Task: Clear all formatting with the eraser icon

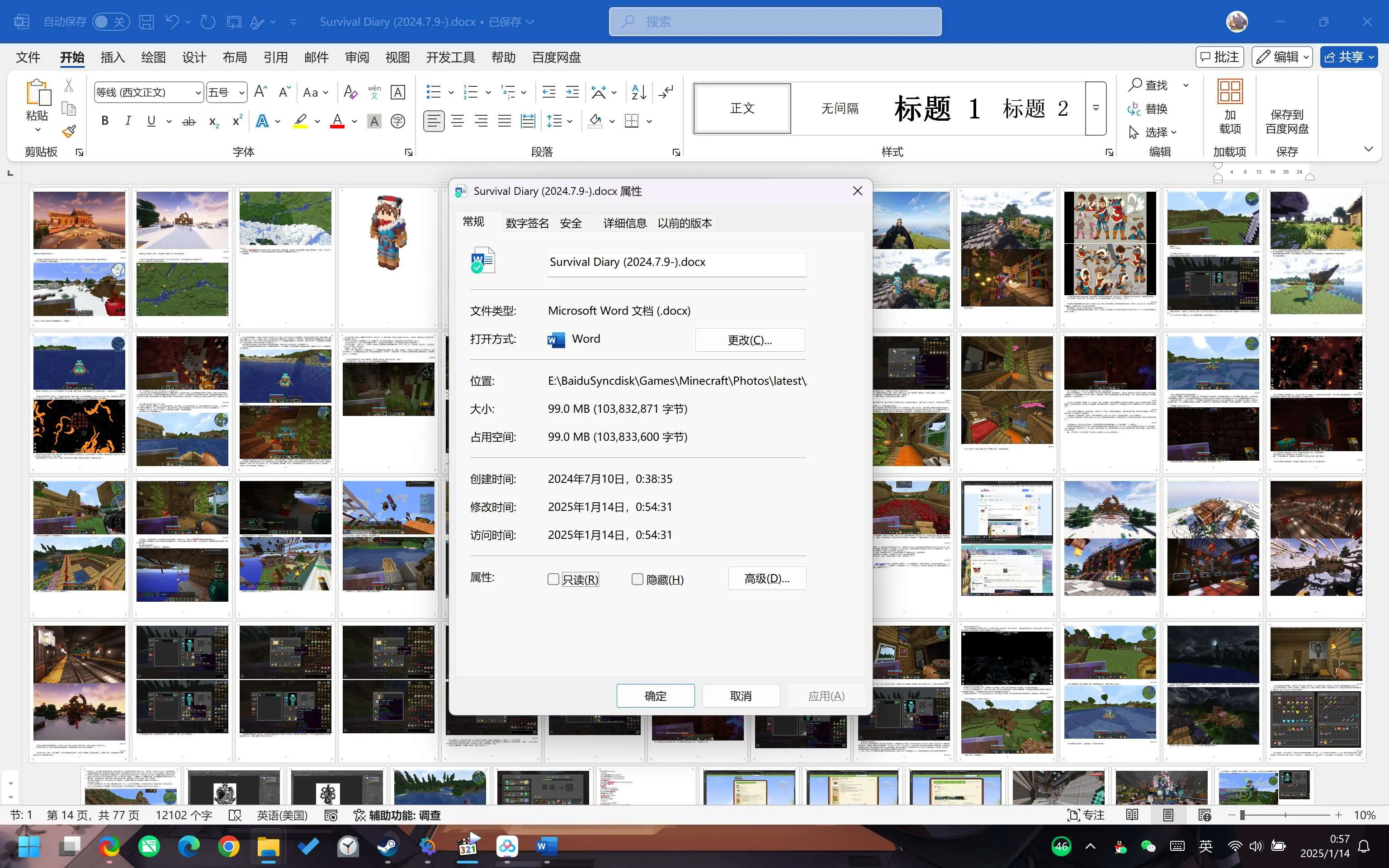Action: pos(350,92)
